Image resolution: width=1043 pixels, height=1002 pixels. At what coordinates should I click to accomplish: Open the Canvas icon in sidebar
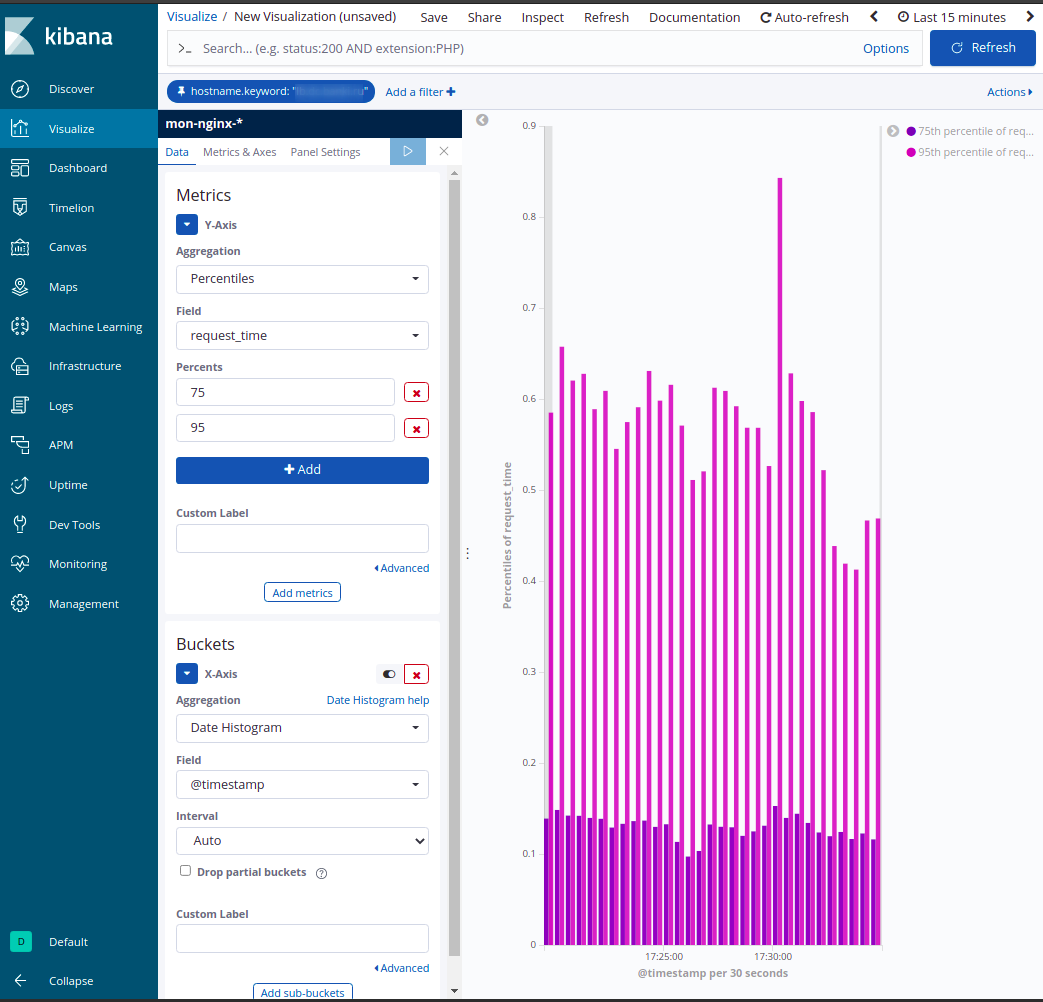click(x=20, y=247)
